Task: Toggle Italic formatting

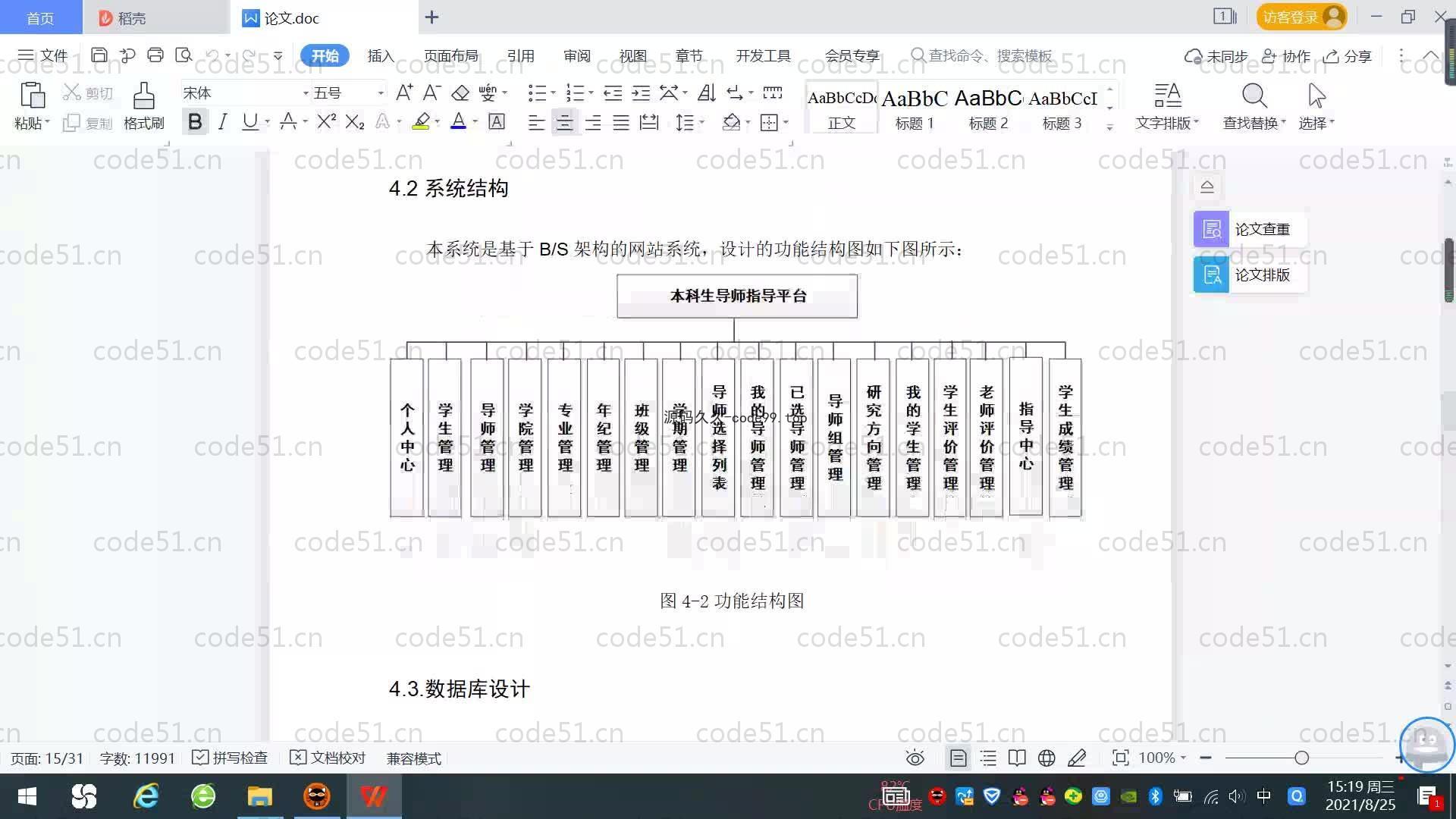Action: tap(222, 121)
